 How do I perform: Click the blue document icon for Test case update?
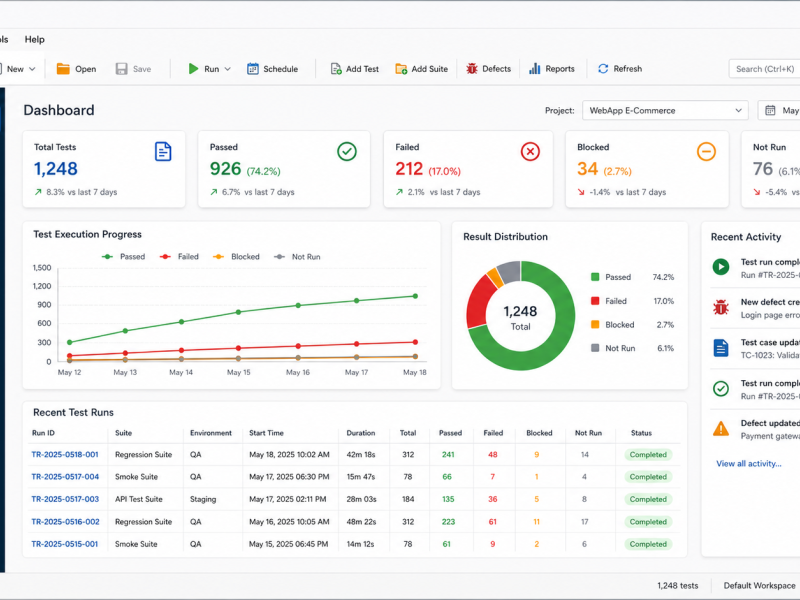(x=720, y=348)
